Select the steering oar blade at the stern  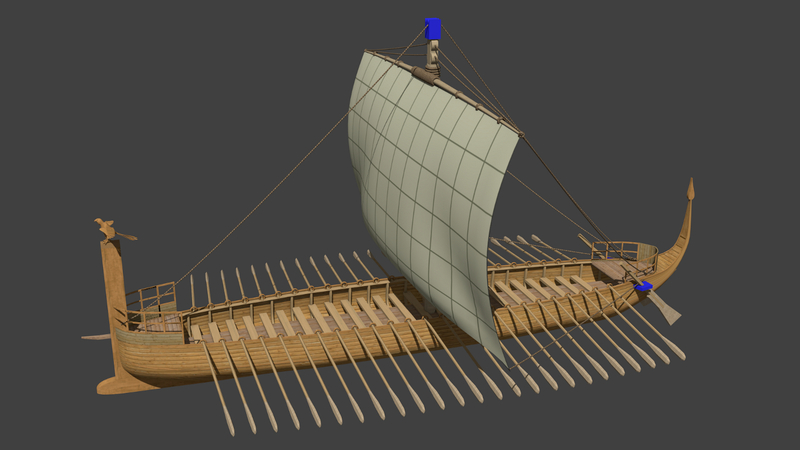click(x=665, y=307)
